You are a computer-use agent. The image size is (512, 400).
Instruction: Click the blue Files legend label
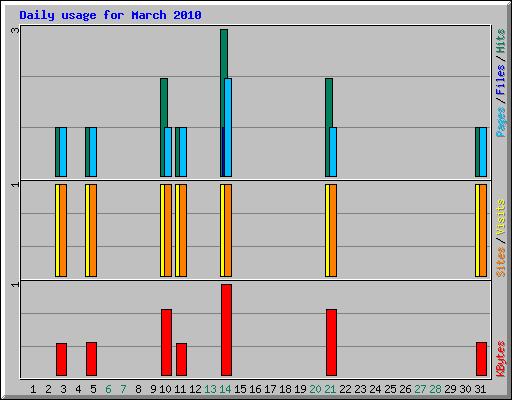(x=501, y=80)
